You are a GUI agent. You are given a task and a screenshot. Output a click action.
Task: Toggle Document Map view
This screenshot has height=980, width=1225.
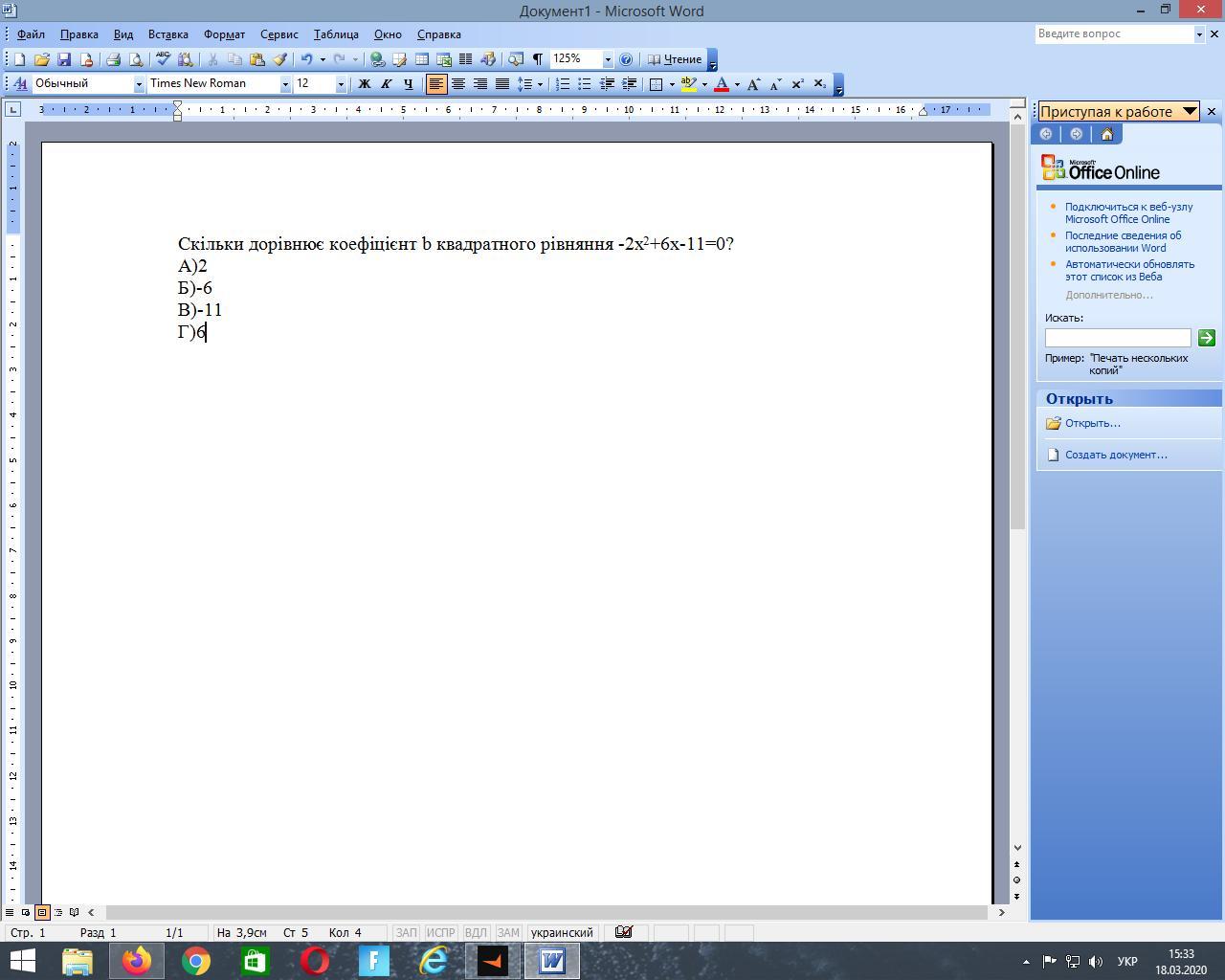pyautogui.click(x=516, y=59)
